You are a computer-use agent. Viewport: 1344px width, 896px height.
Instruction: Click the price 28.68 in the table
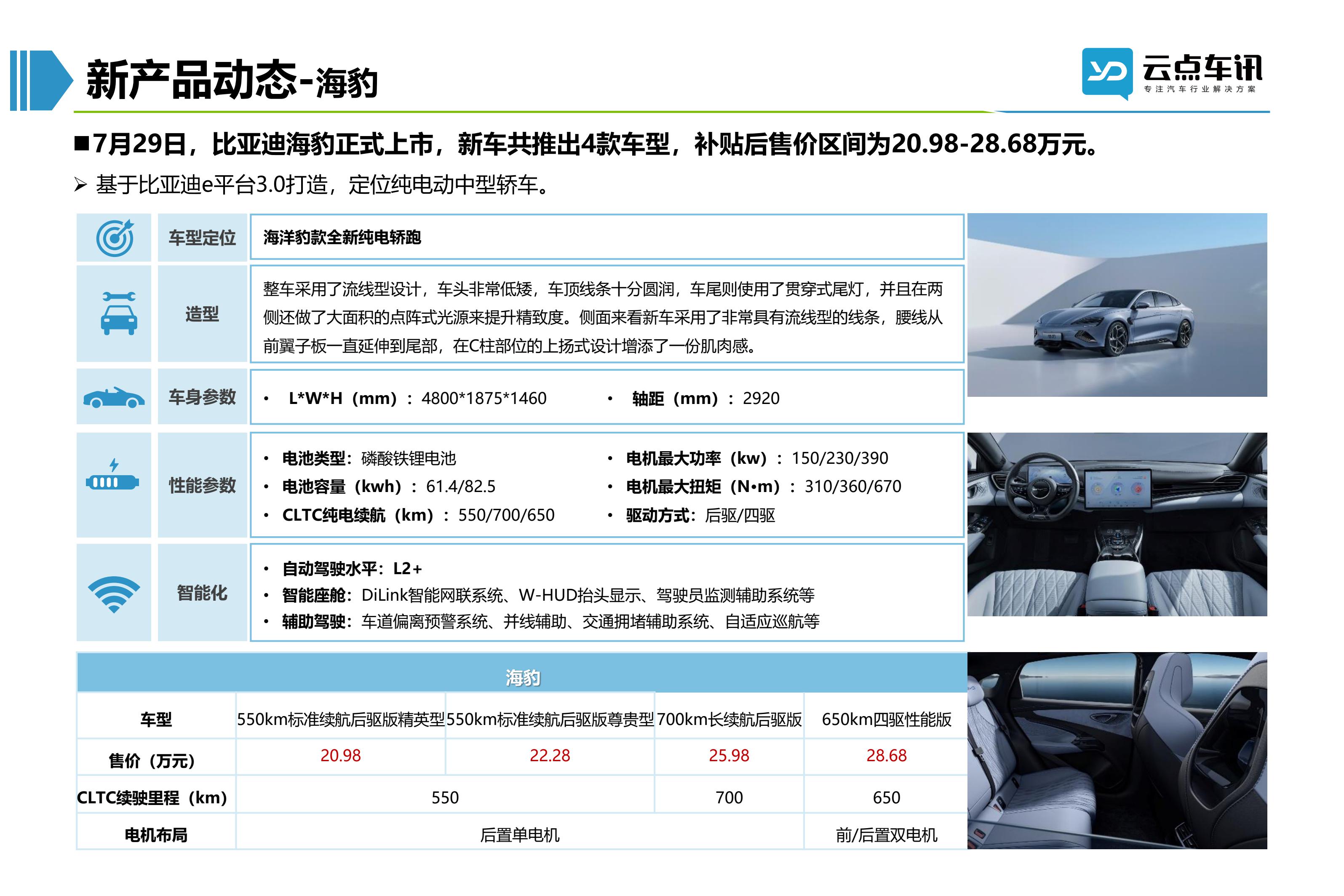(886, 755)
